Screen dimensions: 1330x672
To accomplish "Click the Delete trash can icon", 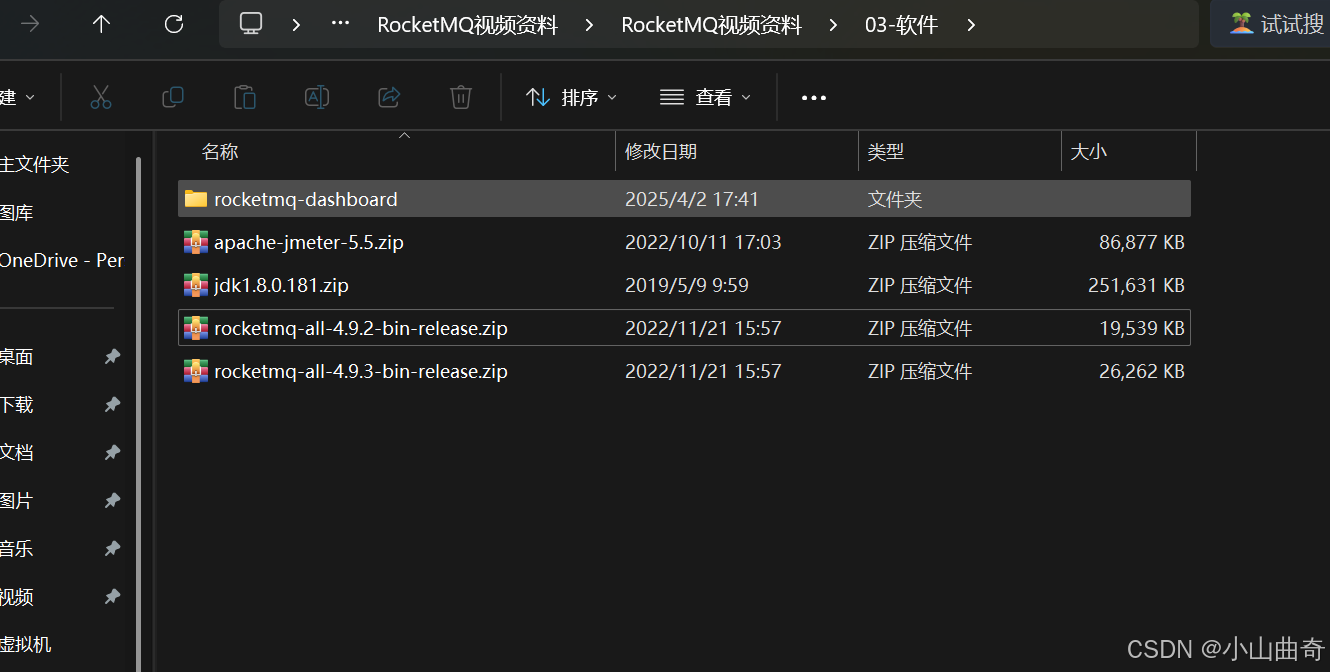I will pos(461,97).
